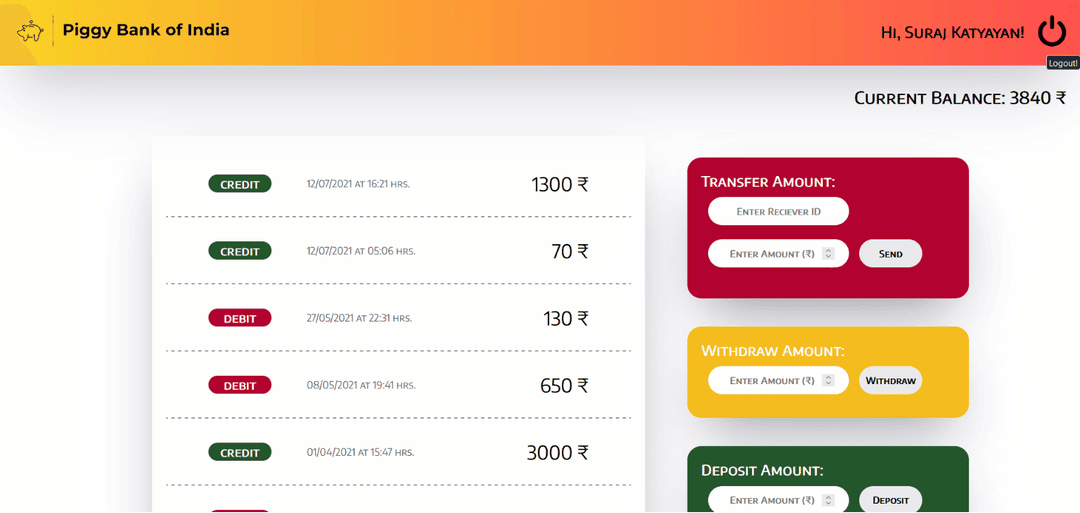Screen dimensions: 1080x513
Task: Click the piggy bank logo icon
Action: coord(30,32)
